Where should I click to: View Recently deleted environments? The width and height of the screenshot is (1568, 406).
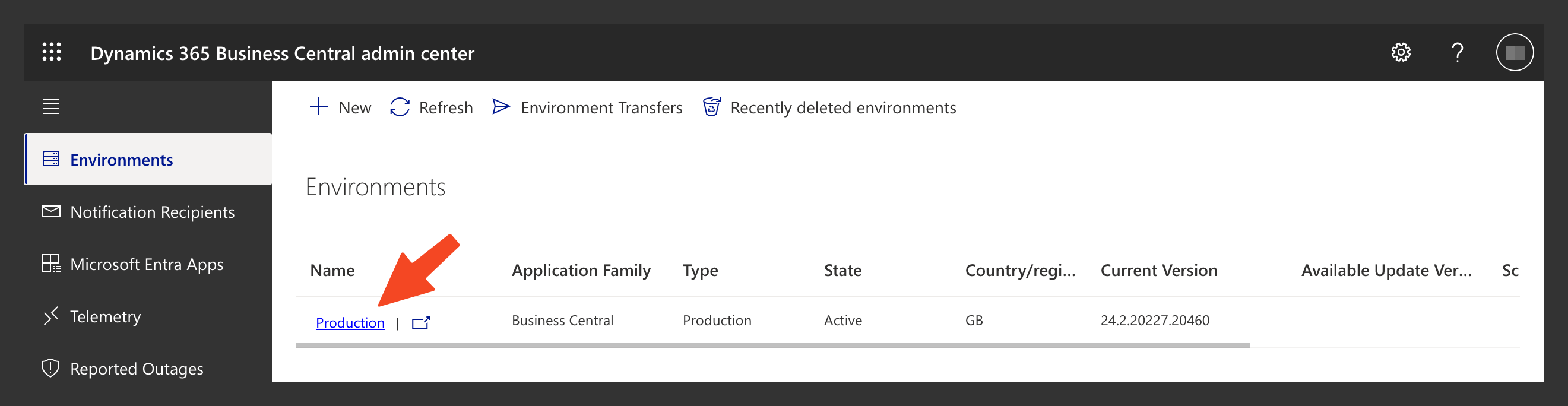[x=829, y=107]
